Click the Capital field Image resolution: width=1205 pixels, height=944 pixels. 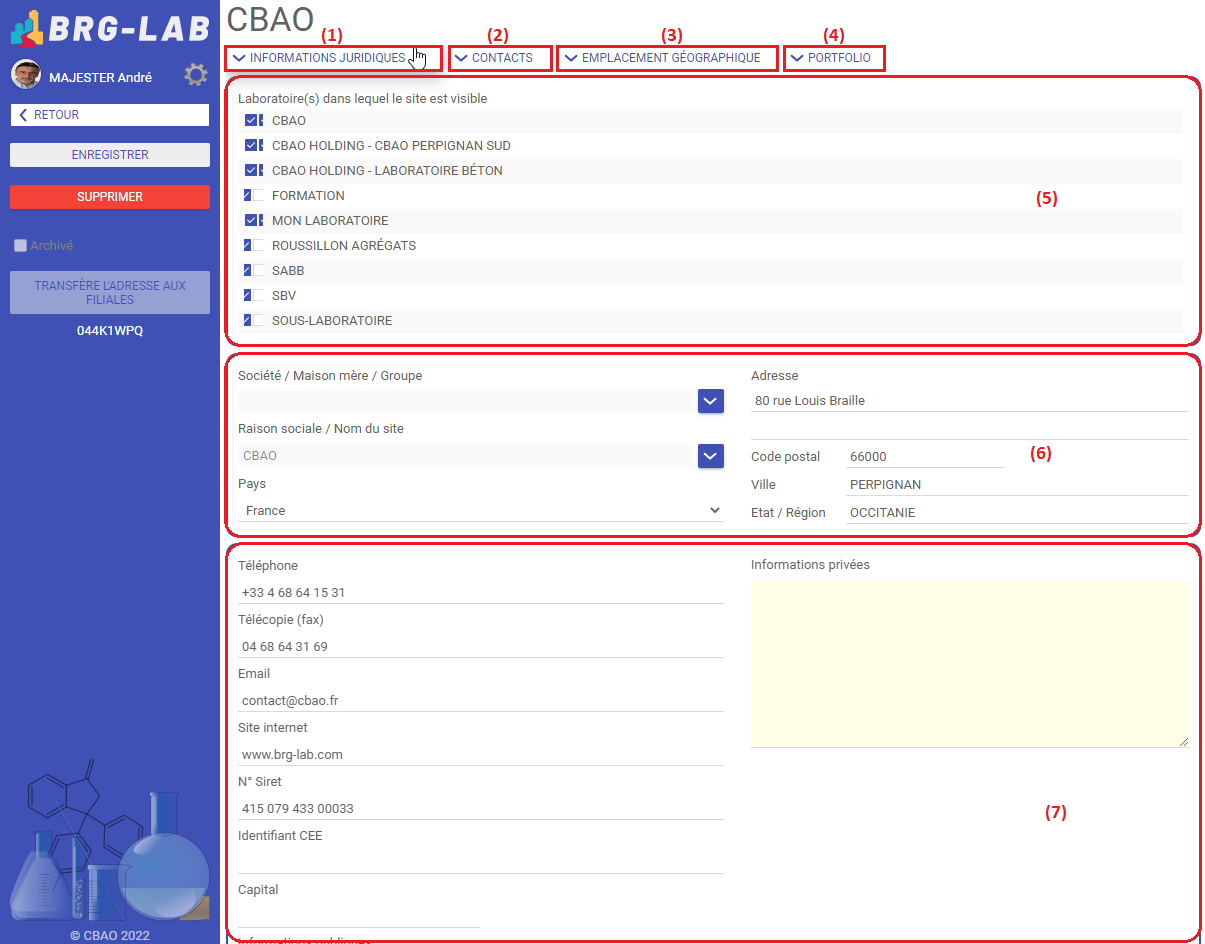click(x=359, y=916)
